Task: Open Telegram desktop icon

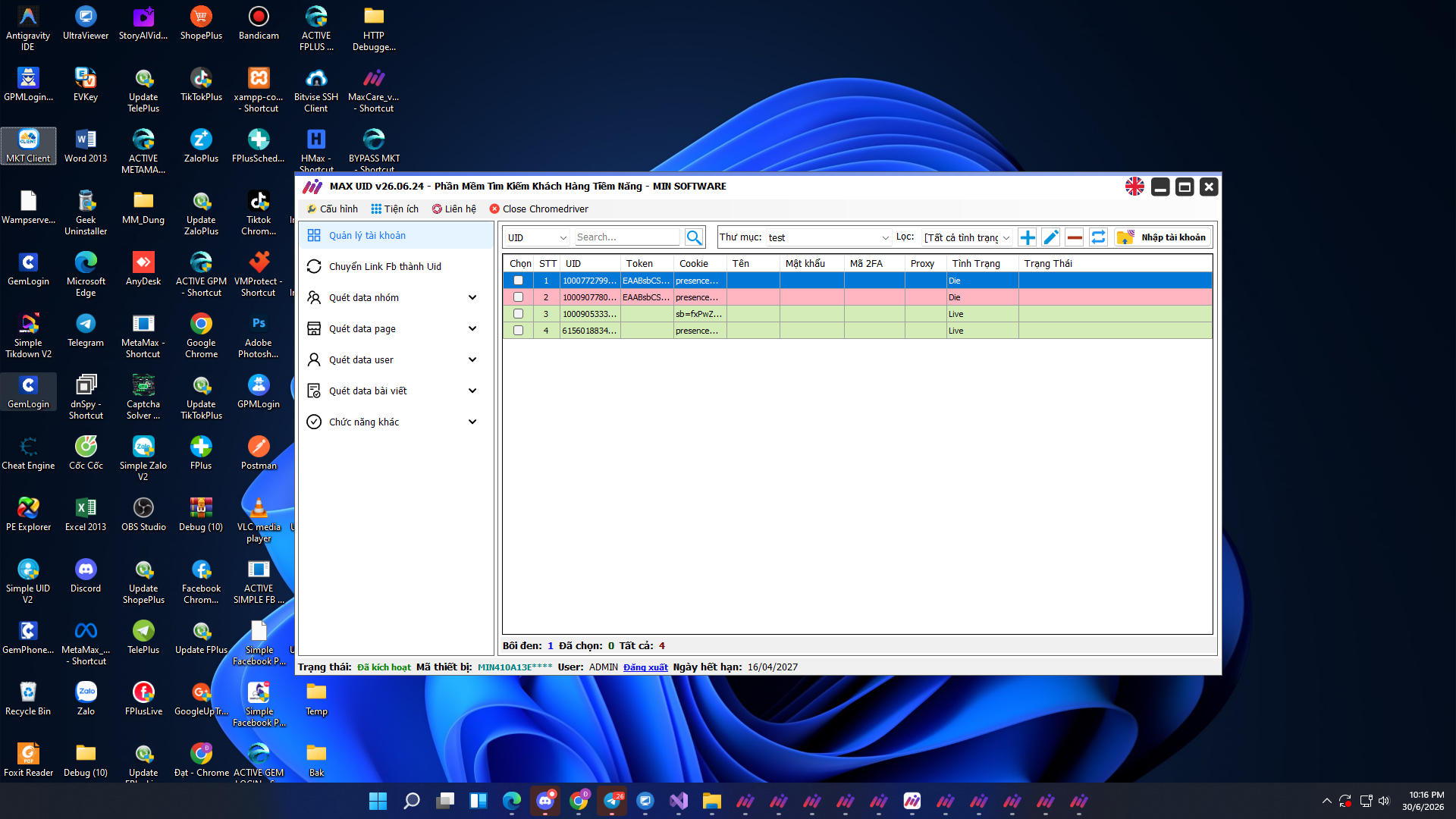Action: pos(86,330)
